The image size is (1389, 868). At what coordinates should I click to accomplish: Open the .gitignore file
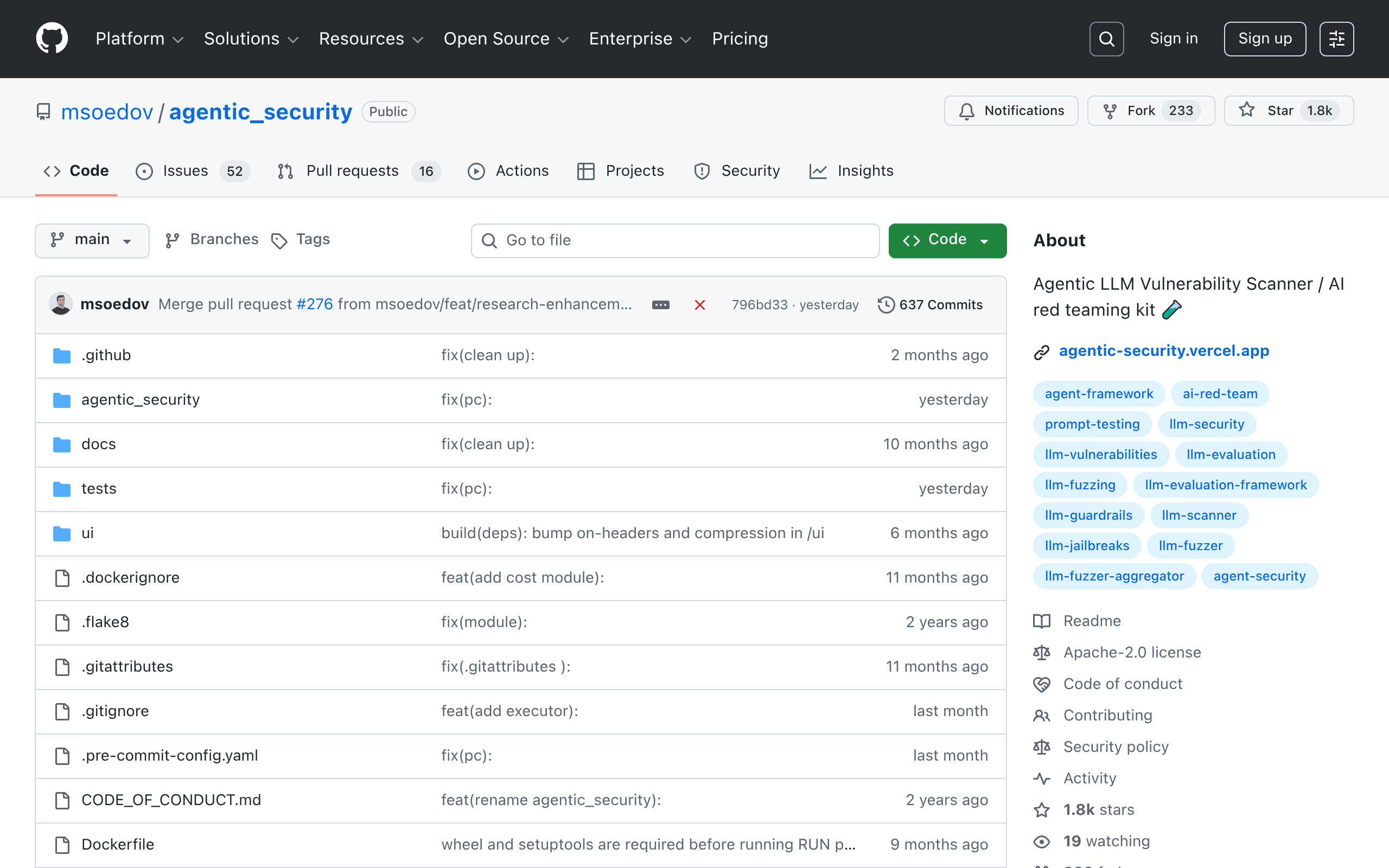tap(115, 711)
